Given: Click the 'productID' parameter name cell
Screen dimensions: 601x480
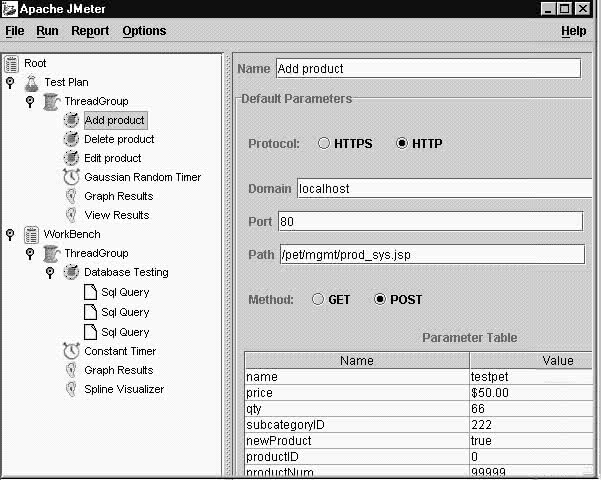Looking at the screenshot, I should coord(357,457).
